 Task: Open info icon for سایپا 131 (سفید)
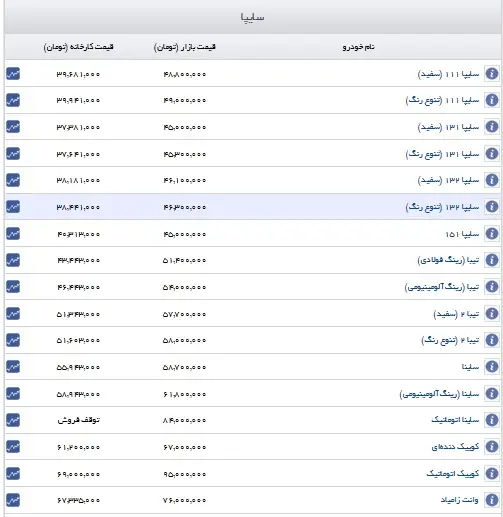492,127
